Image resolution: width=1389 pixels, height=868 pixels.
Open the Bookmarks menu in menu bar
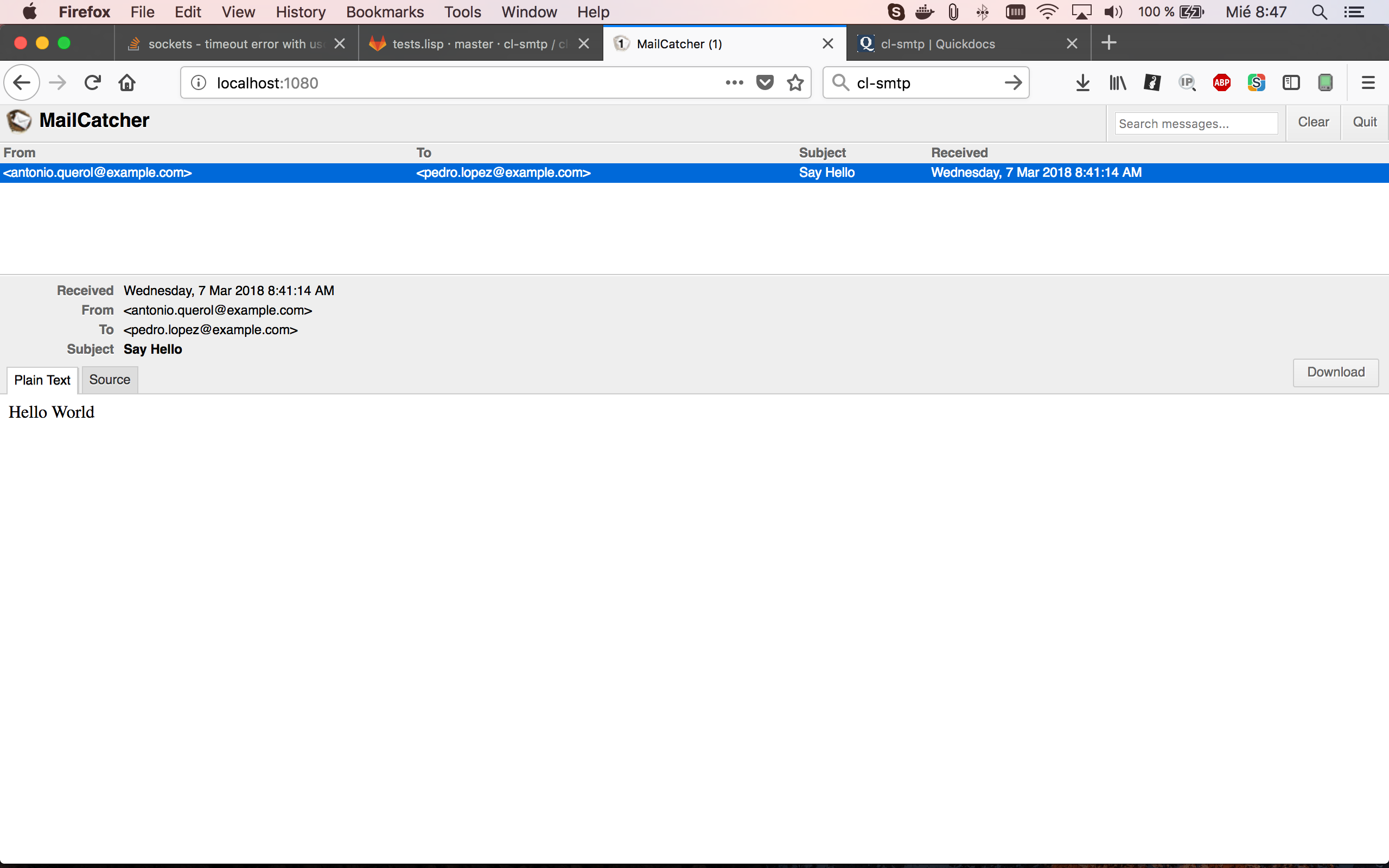point(385,12)
